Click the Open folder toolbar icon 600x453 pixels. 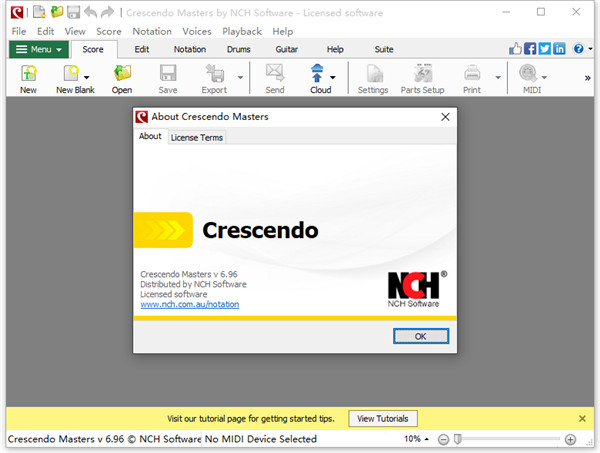tap(122, 74)
